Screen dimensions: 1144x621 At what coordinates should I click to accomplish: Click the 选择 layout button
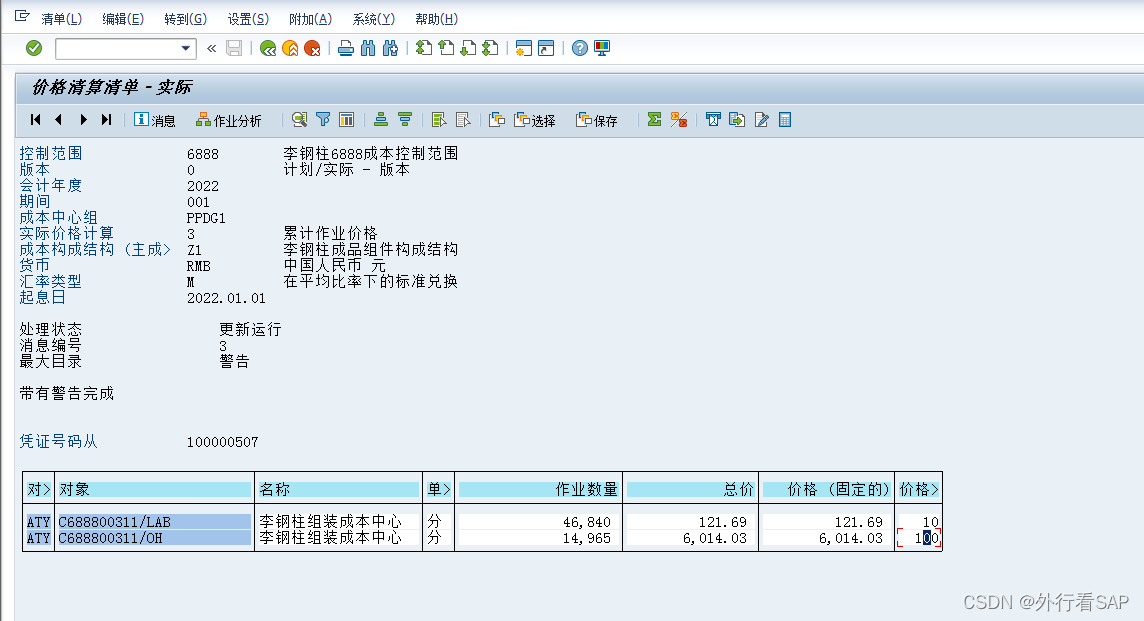[x=535, y=120]
